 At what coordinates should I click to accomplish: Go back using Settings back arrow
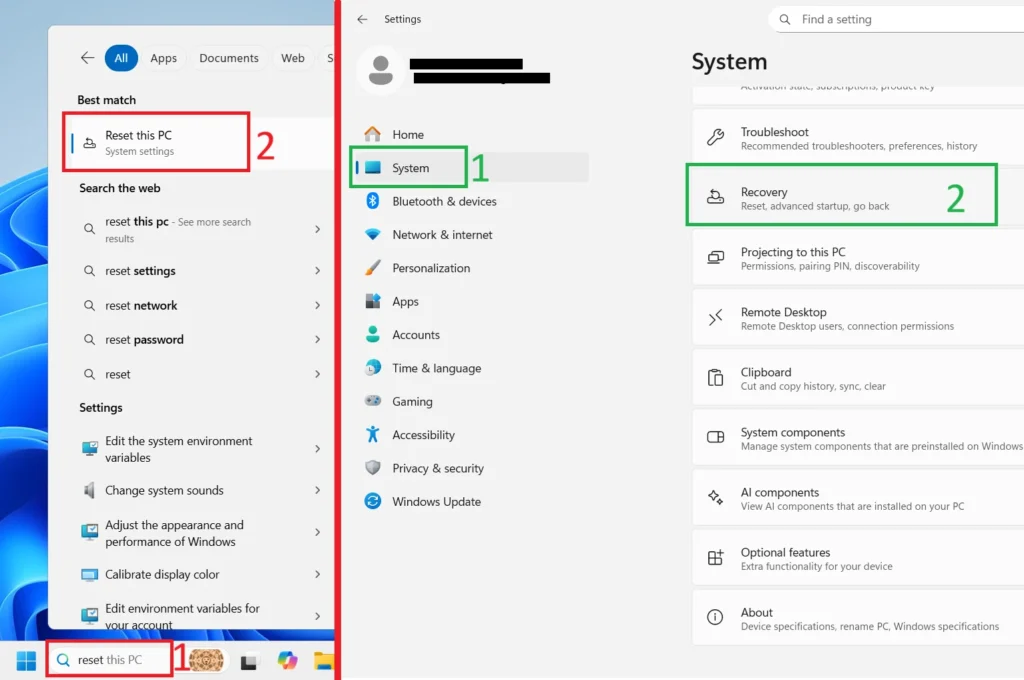[362, 19]
